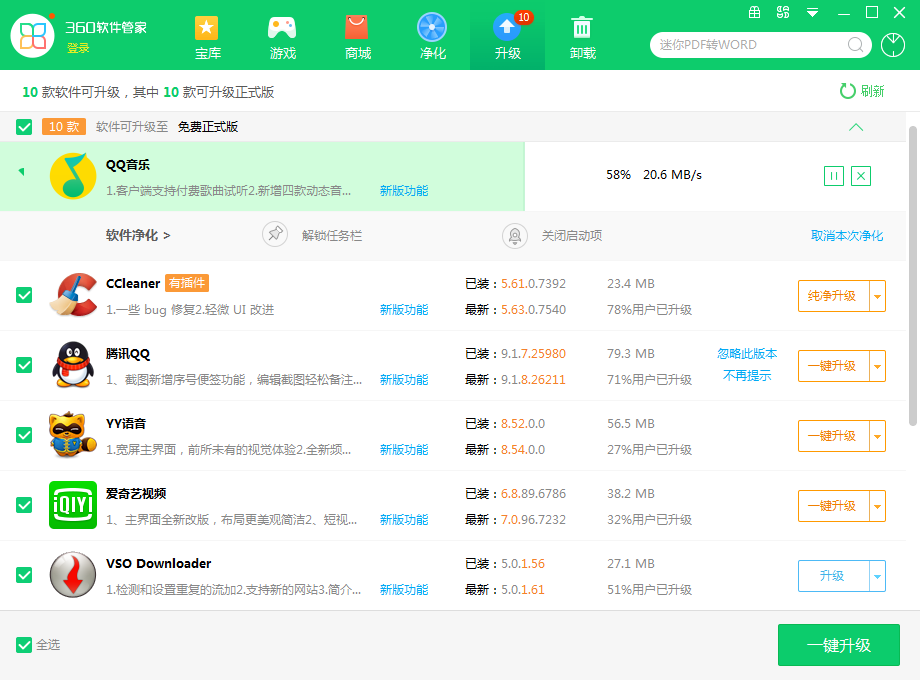Screen dimensions: 920x680
Task: Uncheck the YY语音 checkbox
Action: point(24,435)
